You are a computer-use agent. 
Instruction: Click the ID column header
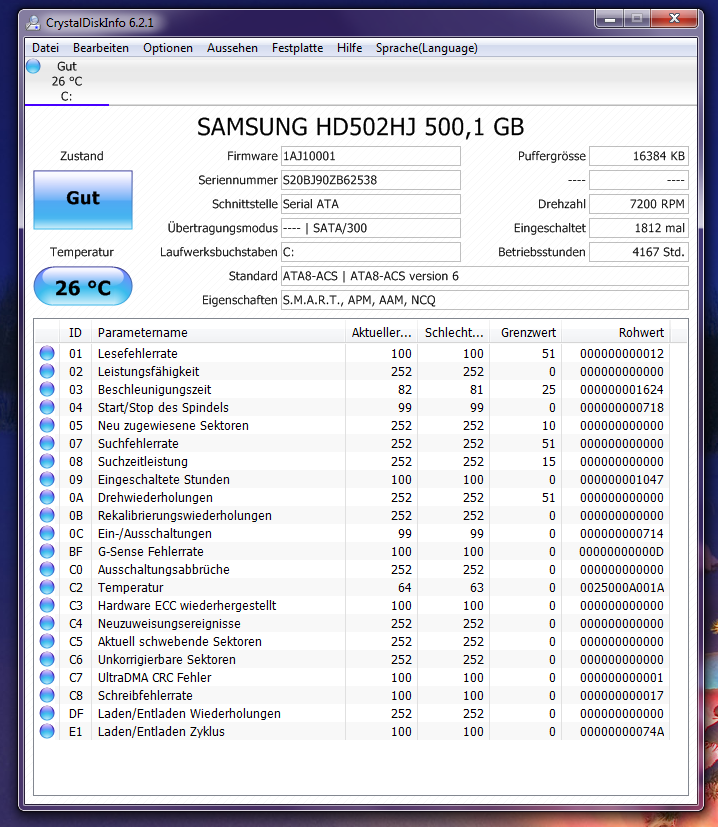75,333
